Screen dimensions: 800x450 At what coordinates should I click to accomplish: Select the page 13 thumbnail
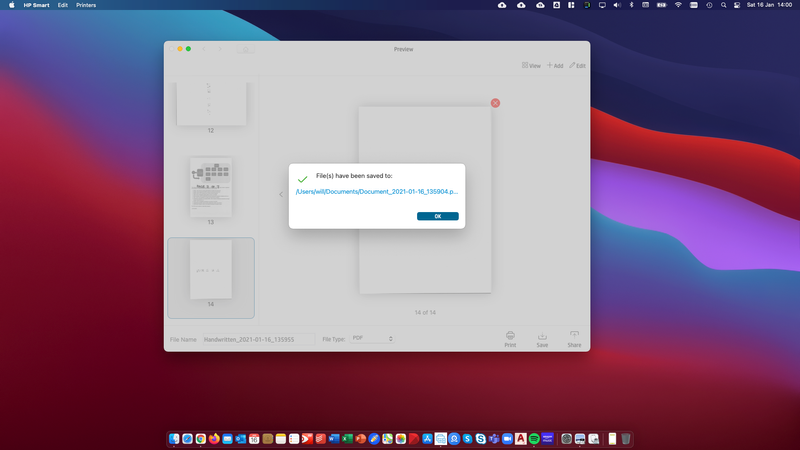[211, 186]
